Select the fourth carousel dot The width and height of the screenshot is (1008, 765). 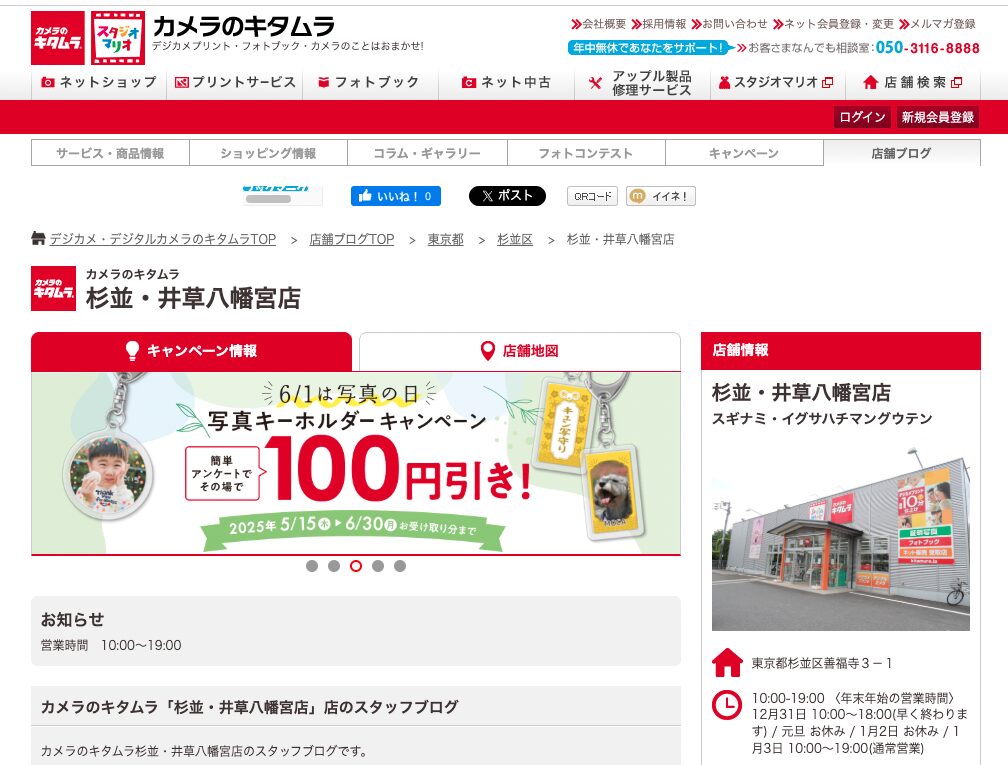pos(378,566)
